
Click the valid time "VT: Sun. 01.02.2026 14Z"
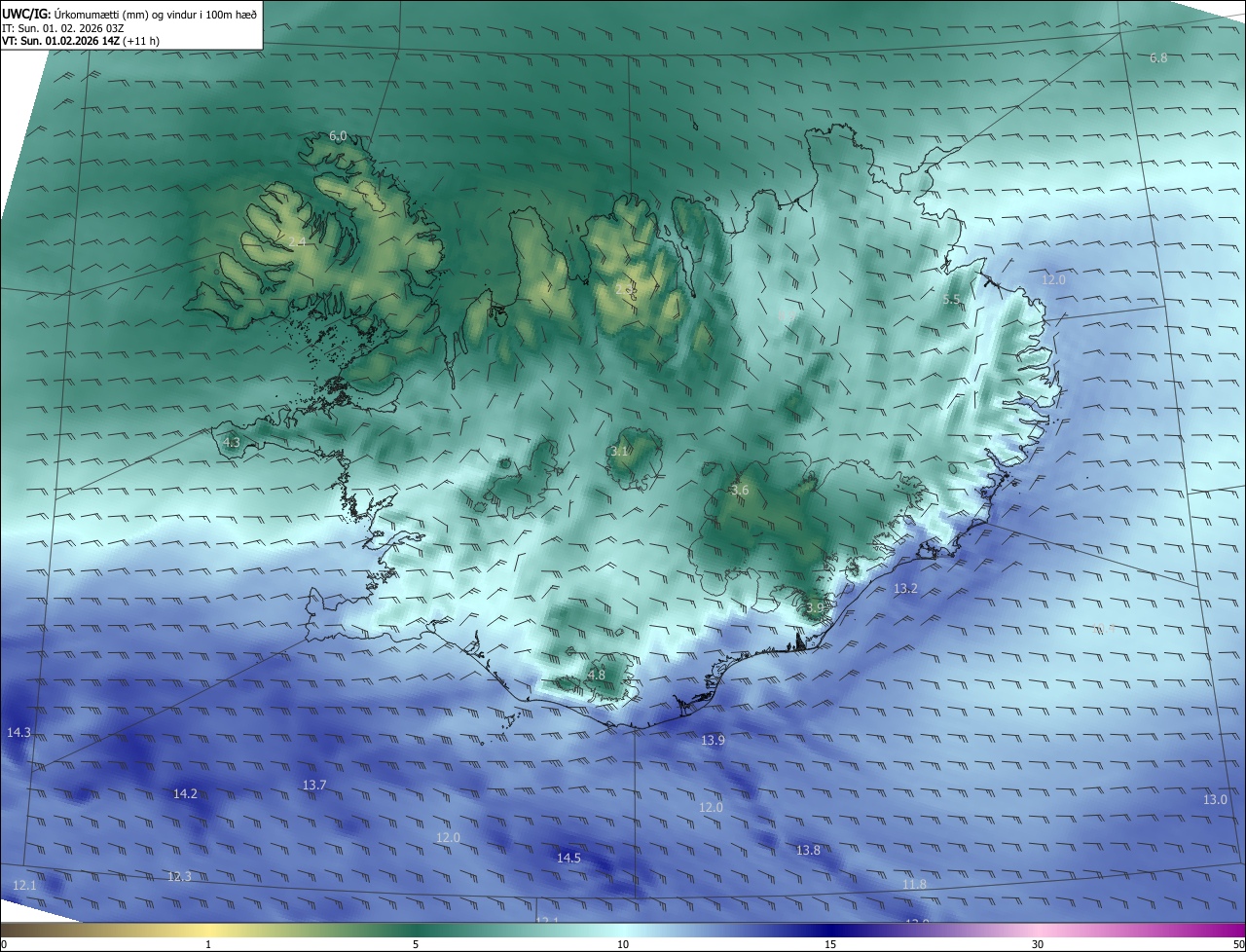(x=60, y=41)
